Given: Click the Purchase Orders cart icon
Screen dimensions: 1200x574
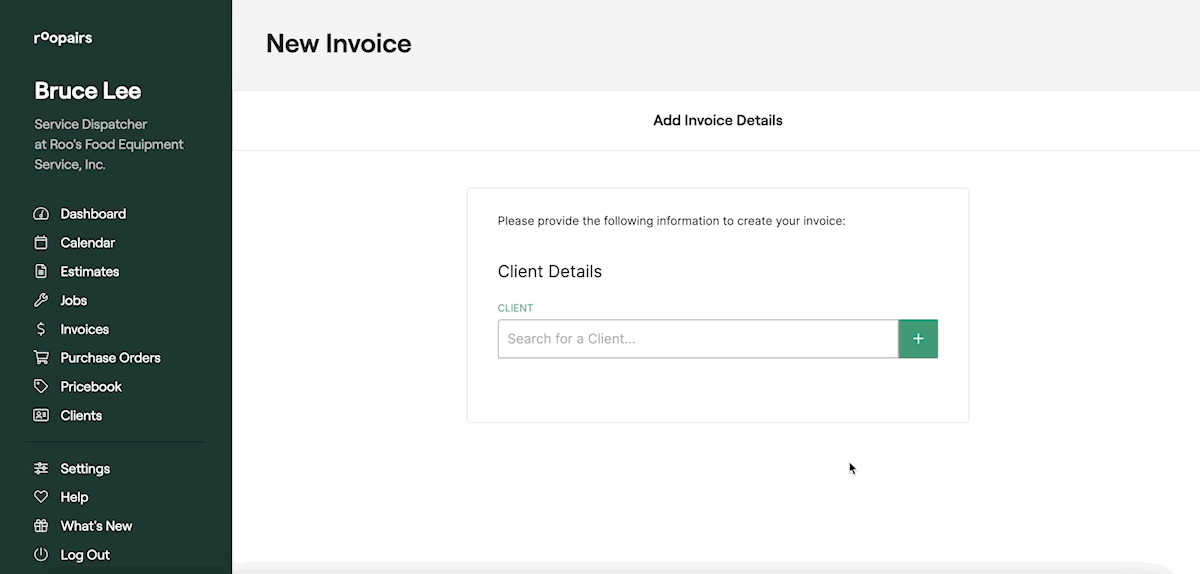Looking at the screenshot, I should (41, 358).
